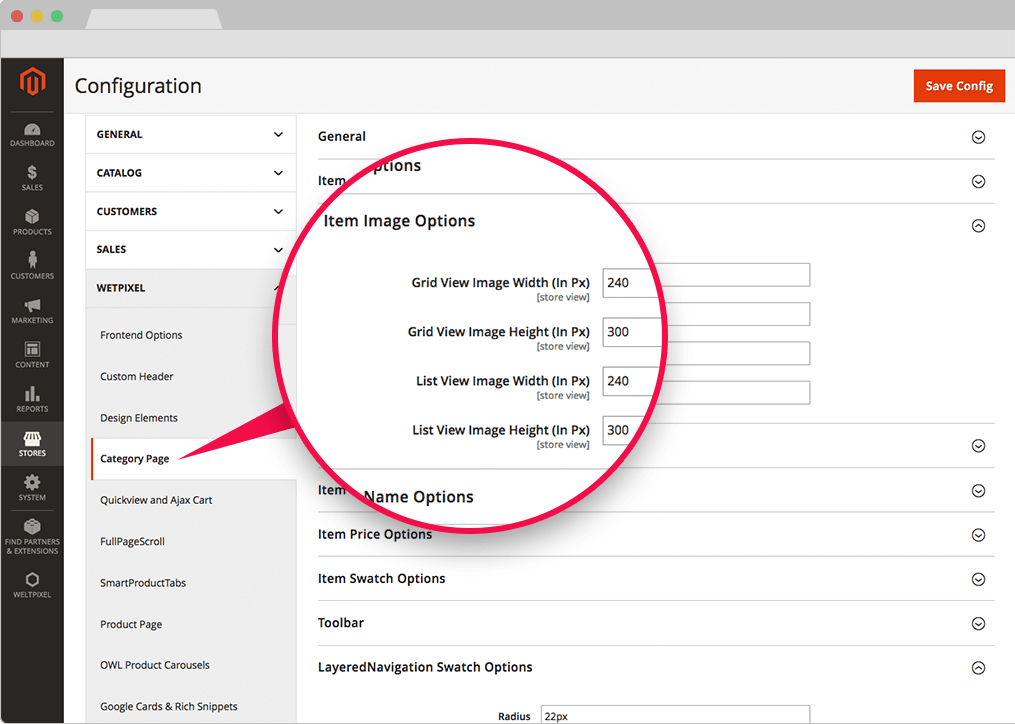1015x724 pixels.
Task: Open Find Partners & Extensions icon
Action: coord(32,536)
